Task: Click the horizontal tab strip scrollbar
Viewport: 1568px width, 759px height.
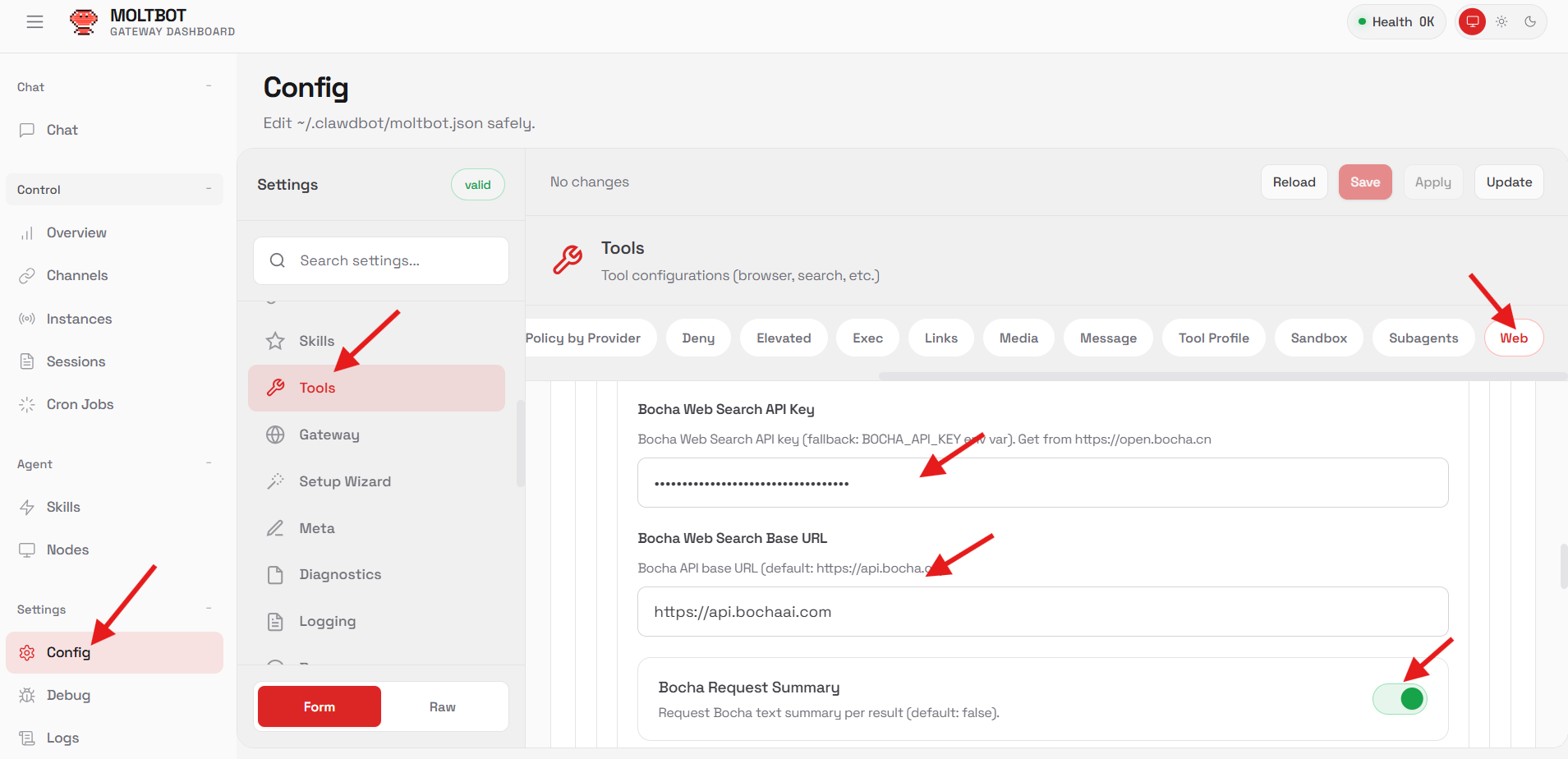Action: click(x=1223, y=376)
